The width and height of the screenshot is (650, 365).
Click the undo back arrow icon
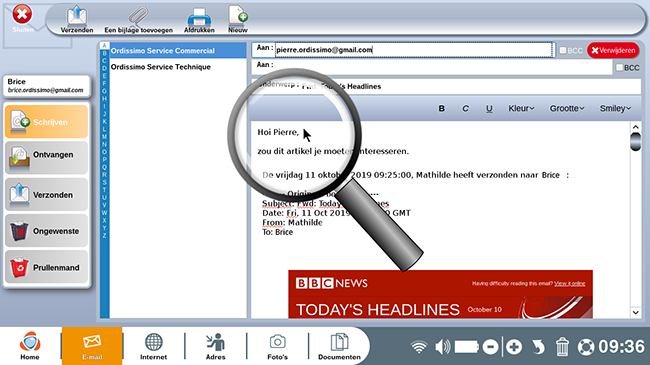(x=538, y=347)
